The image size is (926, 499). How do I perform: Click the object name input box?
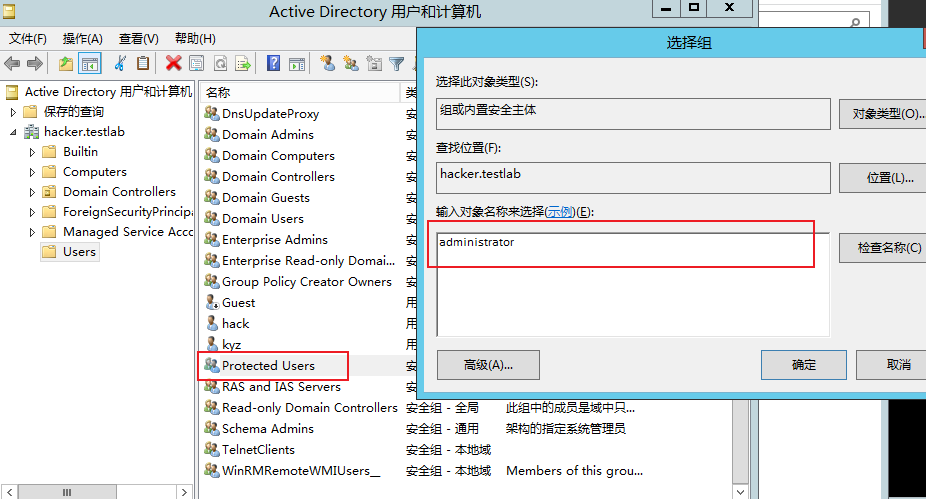tap(632, 284)
